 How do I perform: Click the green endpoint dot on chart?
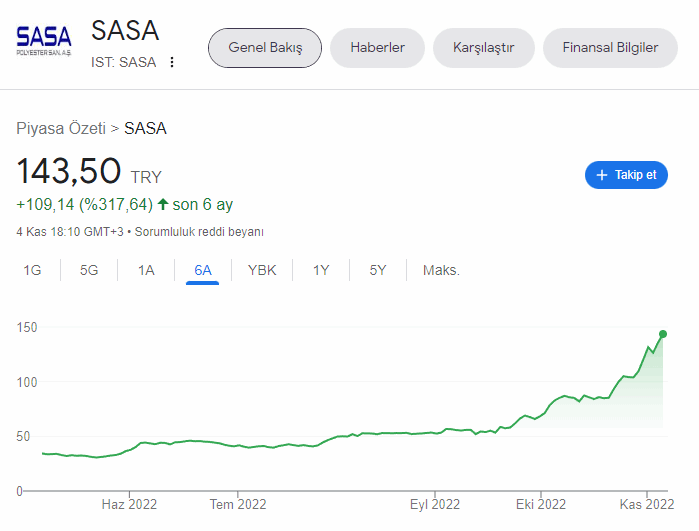(663, 334)
